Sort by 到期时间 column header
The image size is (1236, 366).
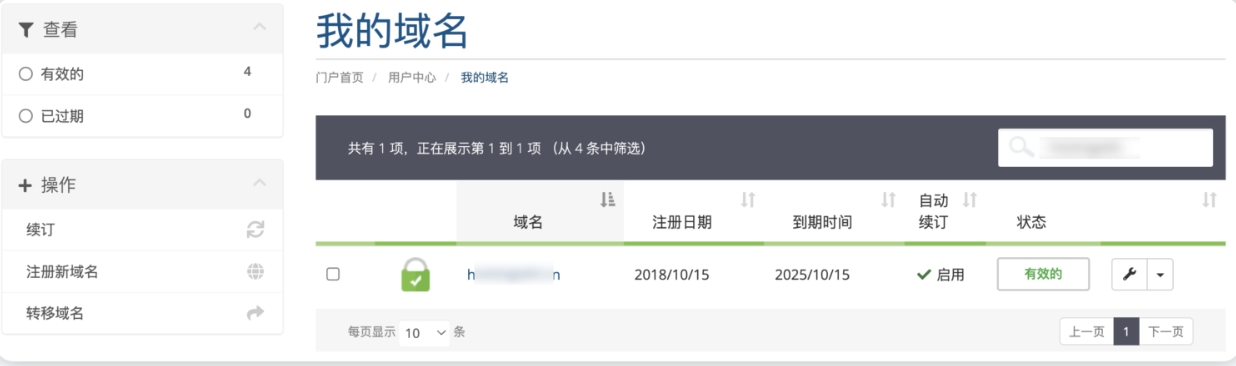(834, 211)
